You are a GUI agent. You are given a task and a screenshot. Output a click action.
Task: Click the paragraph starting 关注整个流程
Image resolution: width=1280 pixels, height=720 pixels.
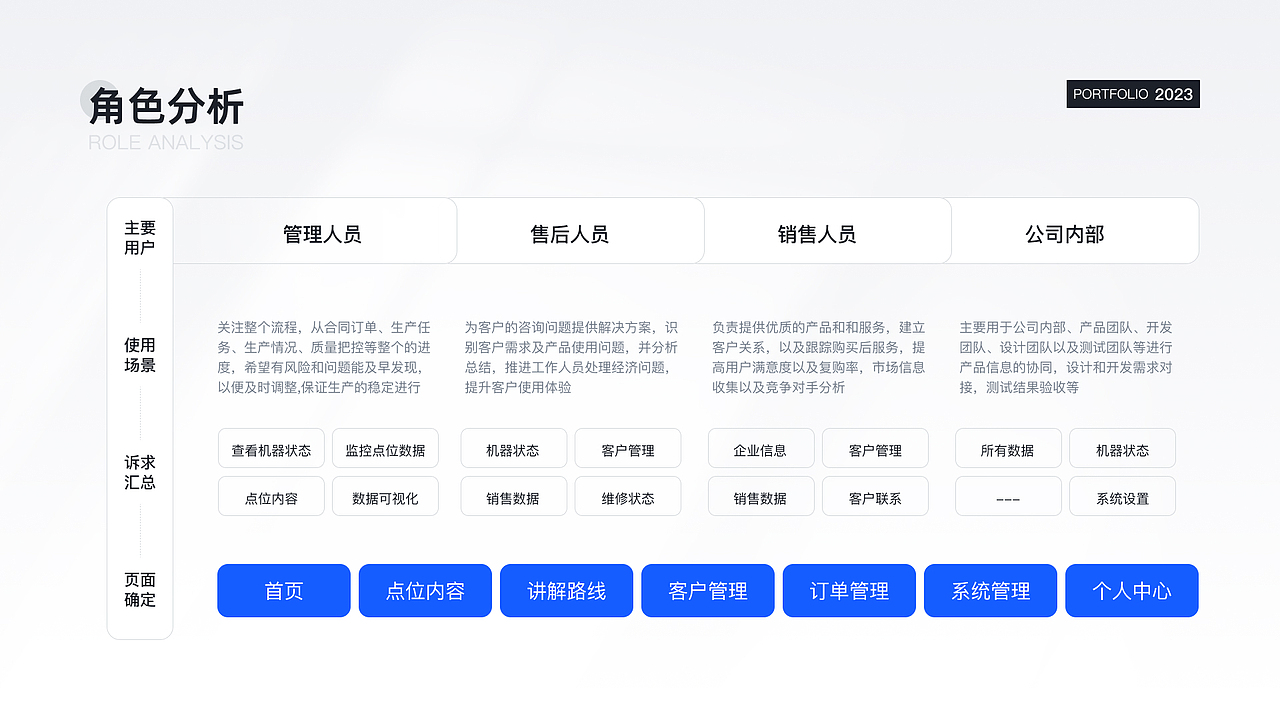(324, 357)
